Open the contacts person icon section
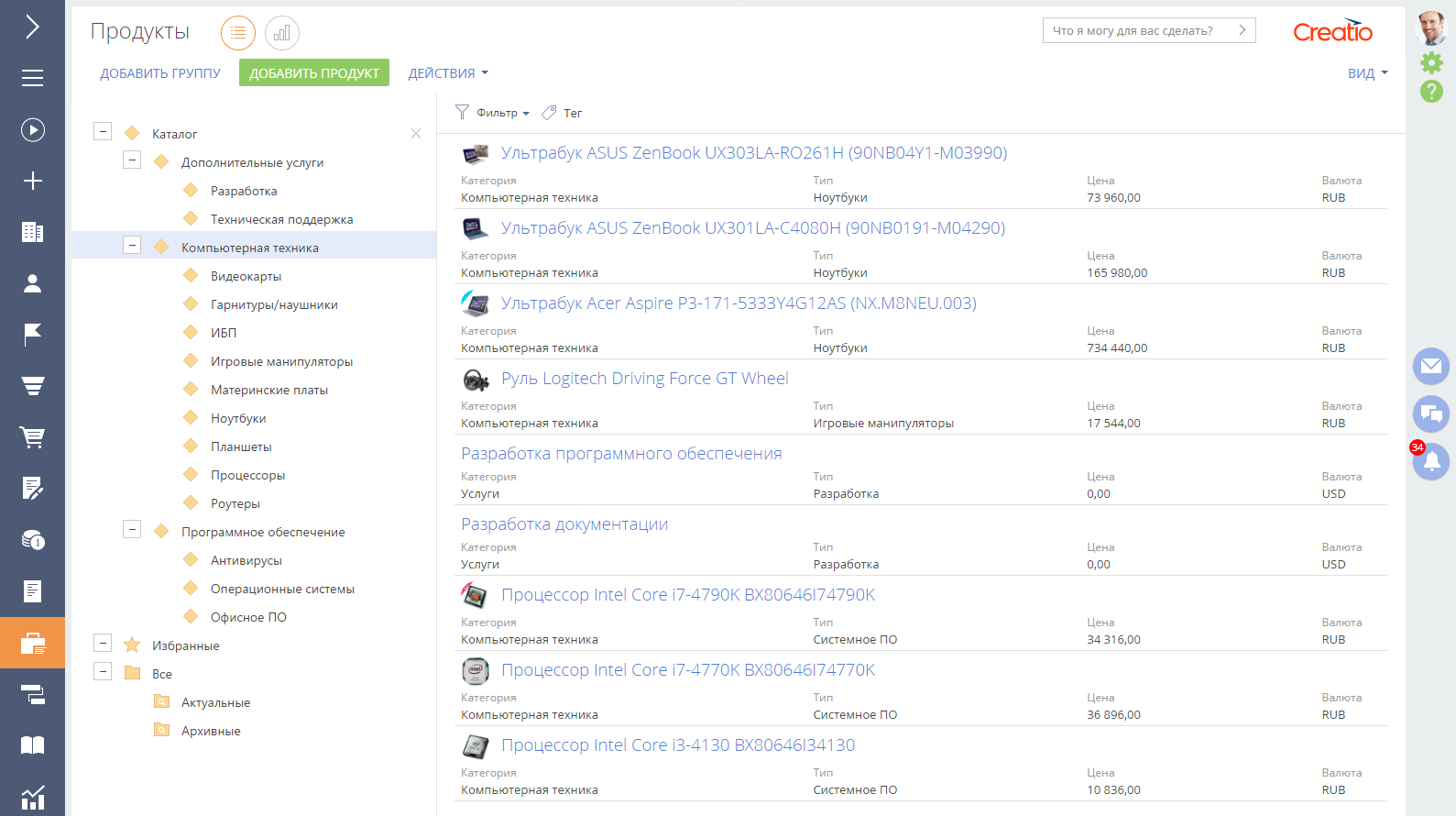This screenshot has height=816, width=1456. [32, 283]
